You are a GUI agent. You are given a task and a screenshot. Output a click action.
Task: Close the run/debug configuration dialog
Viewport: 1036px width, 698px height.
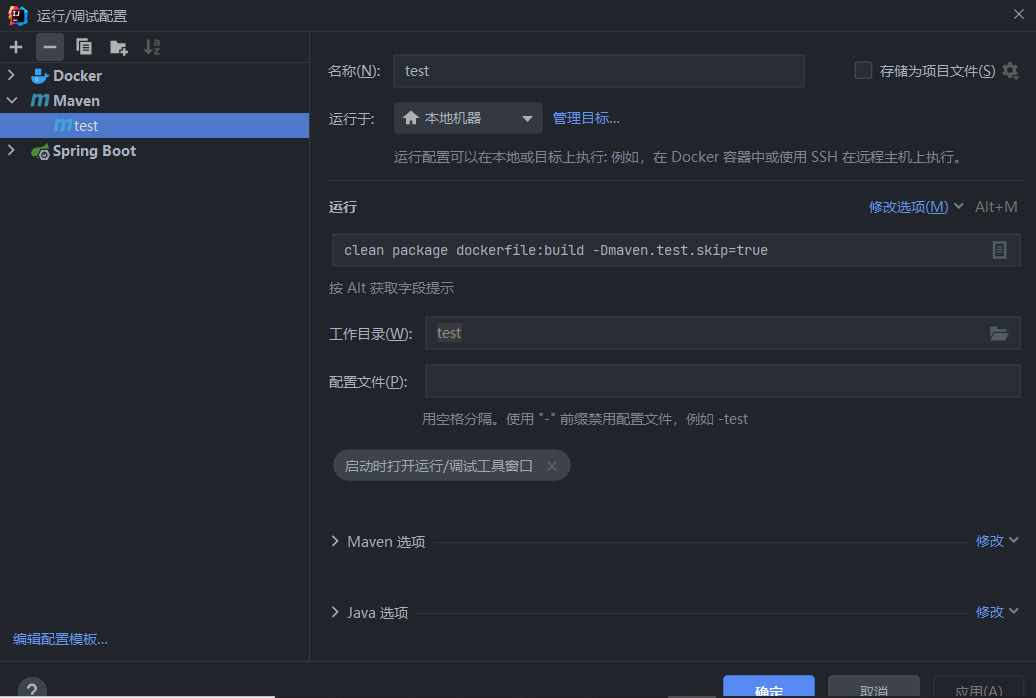(x=1019, y=15)
